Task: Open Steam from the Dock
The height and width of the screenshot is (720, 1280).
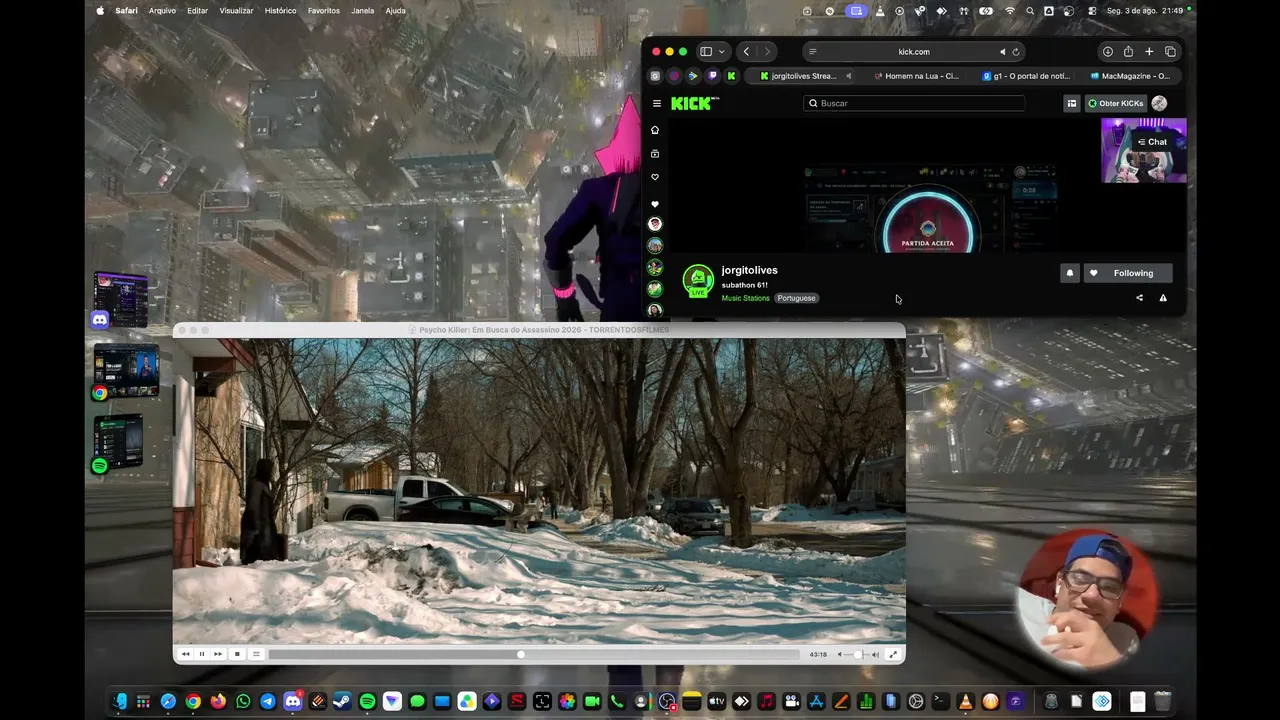Action: coord(342,702)
